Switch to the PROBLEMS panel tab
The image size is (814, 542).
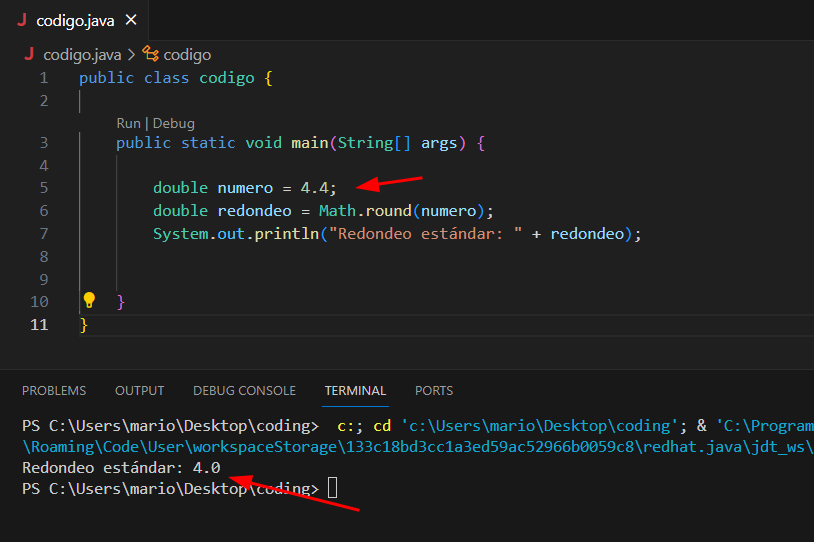54,390
